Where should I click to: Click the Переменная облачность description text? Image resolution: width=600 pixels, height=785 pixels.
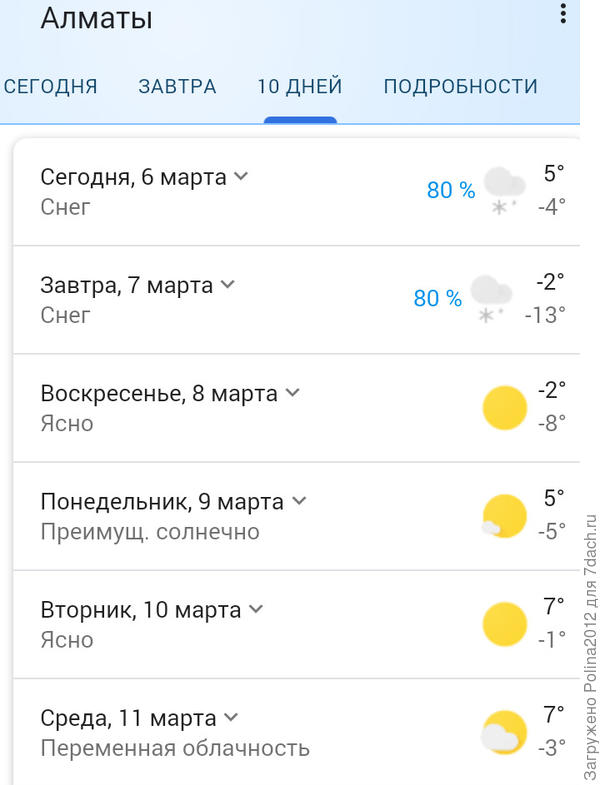(x=175, y=747)
